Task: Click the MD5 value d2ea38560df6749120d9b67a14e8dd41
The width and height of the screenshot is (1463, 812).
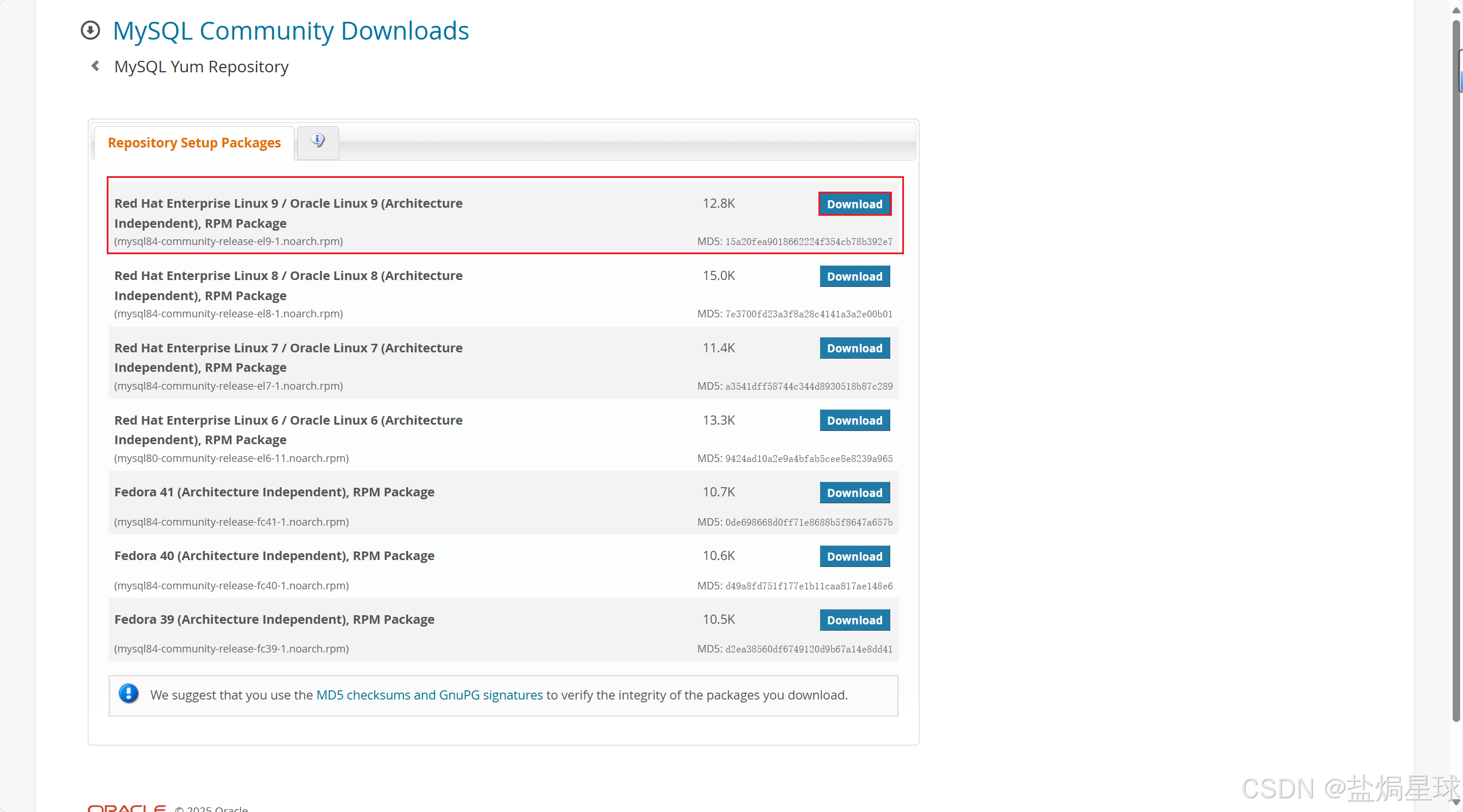Action: coord(809,649)
